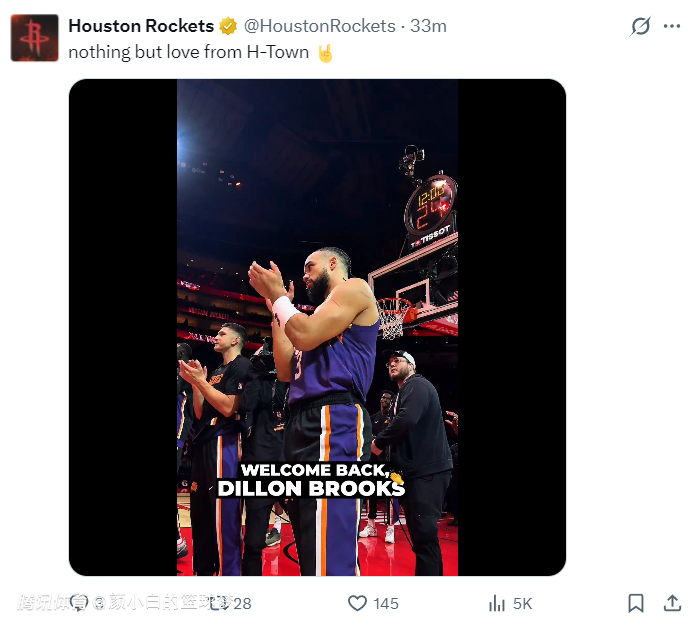Open the share post menu
698x626 pixels.
pos(672,603)
